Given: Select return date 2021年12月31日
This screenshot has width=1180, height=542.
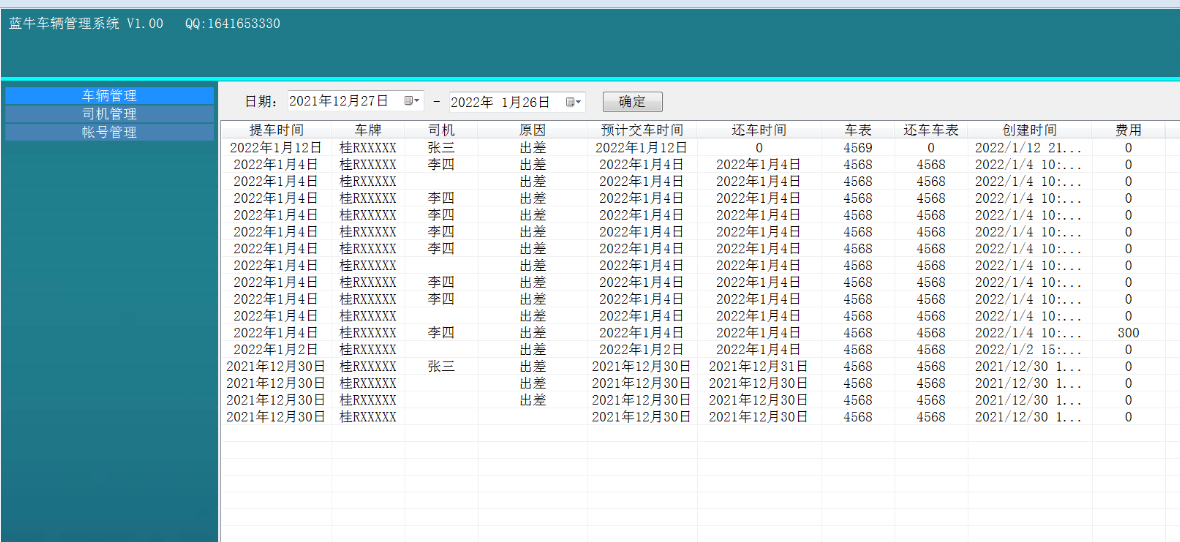Looking at the screenshot, I should 759,367.
